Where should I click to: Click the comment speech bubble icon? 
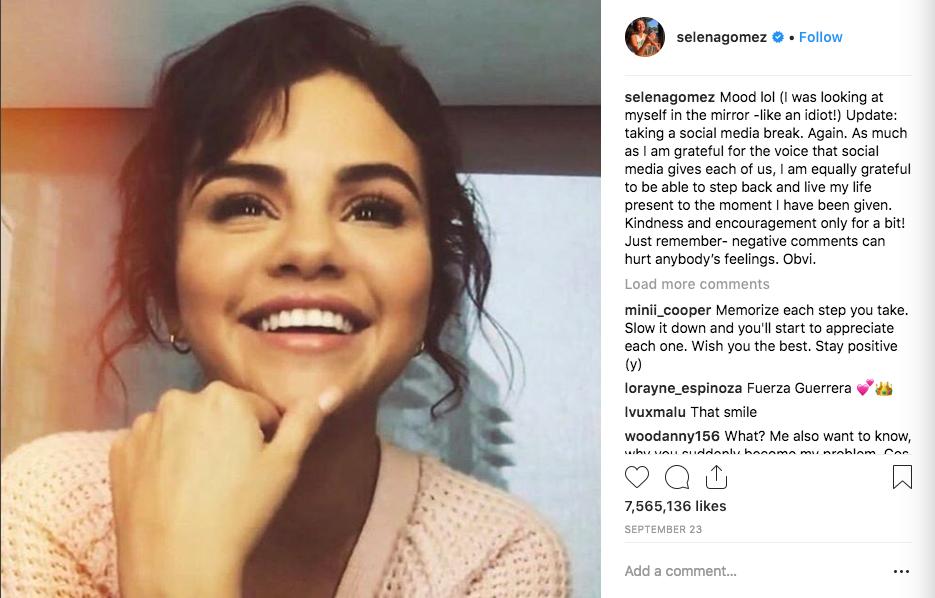pos(677,477)
